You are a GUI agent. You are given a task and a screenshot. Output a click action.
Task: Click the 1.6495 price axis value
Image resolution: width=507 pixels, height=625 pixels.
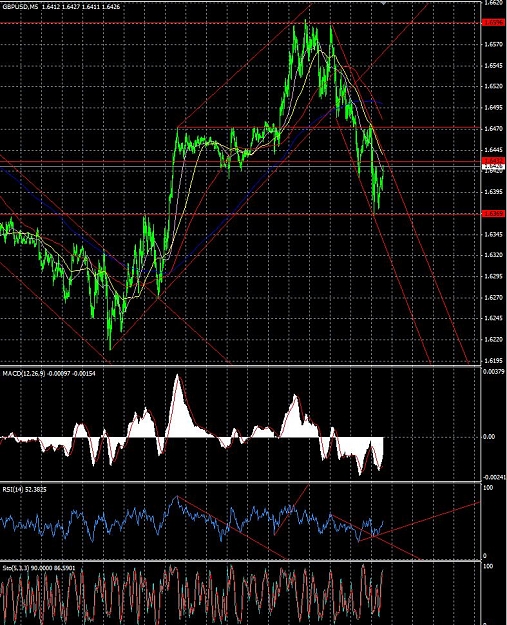point(493,108)
